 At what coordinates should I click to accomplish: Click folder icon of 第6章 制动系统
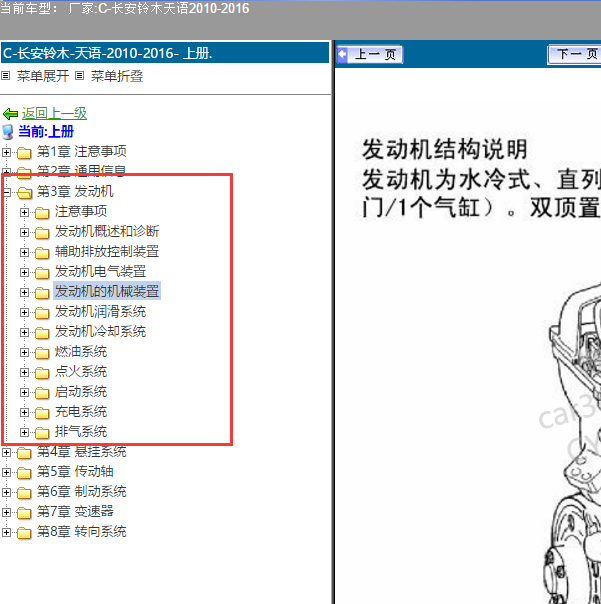pos(24,493)
